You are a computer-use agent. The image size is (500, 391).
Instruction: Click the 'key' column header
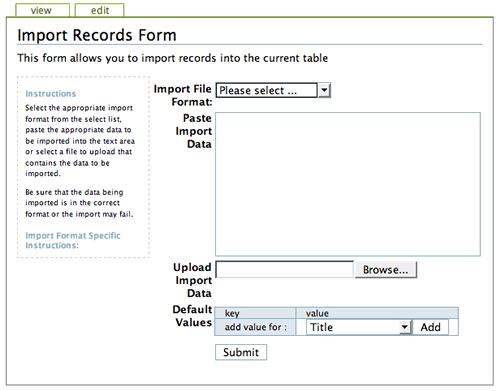pyautogui.click(x=255, y=313)
